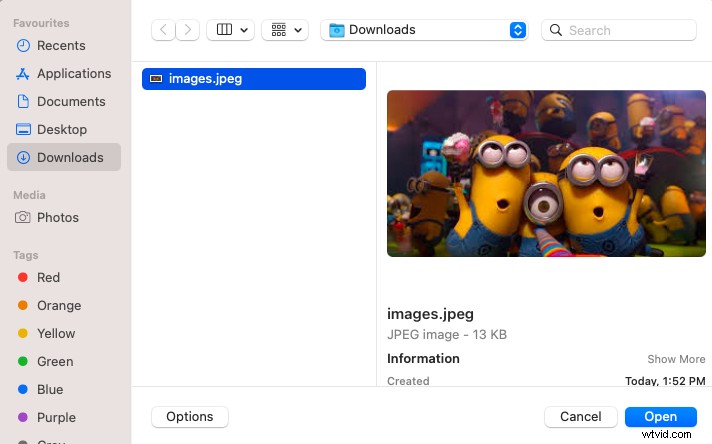
Task: Click the Created date value Today, 1:52 PM
Action: pyautogui.click(x=665, y=380)
